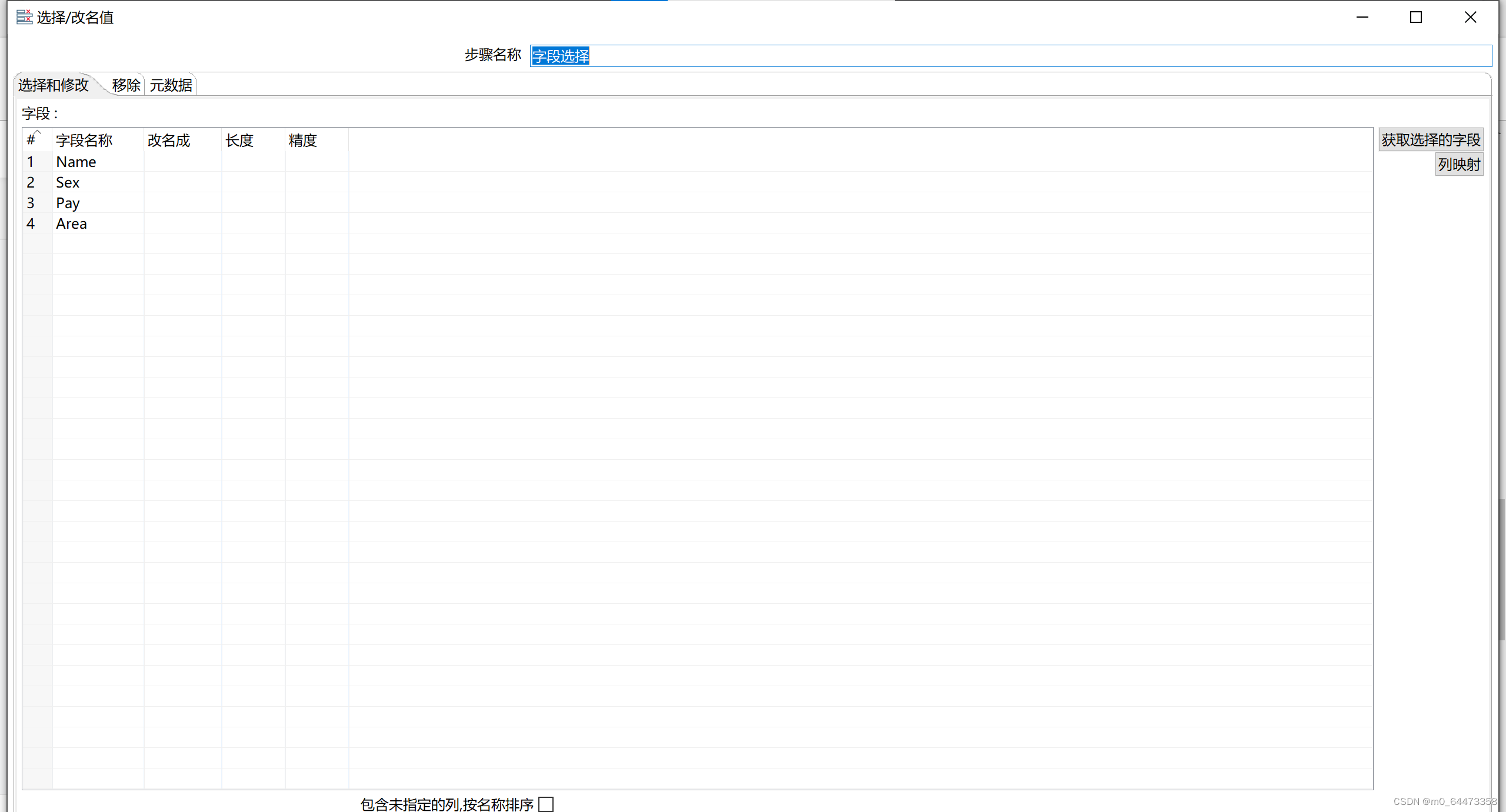The height and width of the screenshot is (812, 1506).
Task: Click the 长度 column header
Action: (x=239, y=141)
